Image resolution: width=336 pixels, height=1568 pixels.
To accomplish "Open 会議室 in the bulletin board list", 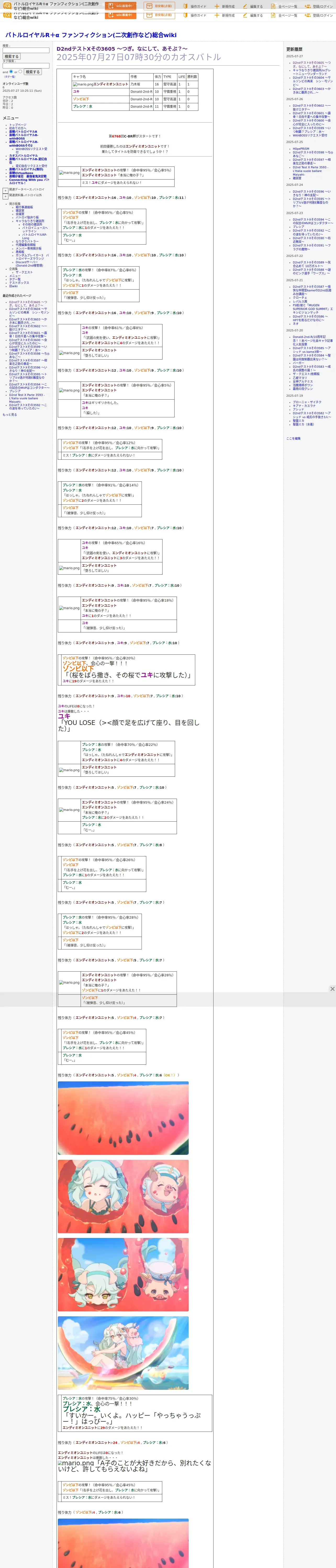I will pyautogui.click(x=20, y=214).
